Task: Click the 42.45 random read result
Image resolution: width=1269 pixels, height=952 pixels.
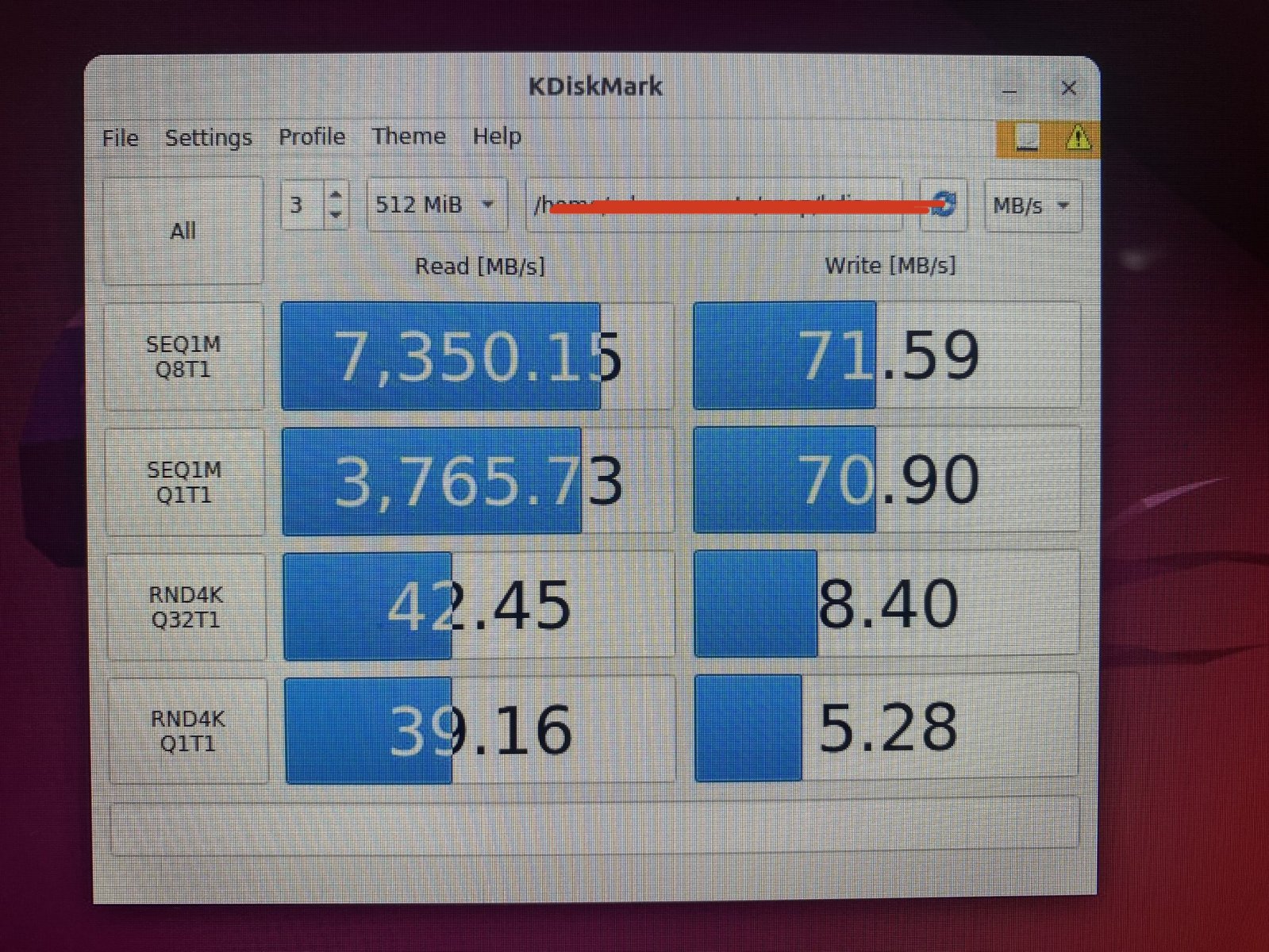Action: point(479,606)
